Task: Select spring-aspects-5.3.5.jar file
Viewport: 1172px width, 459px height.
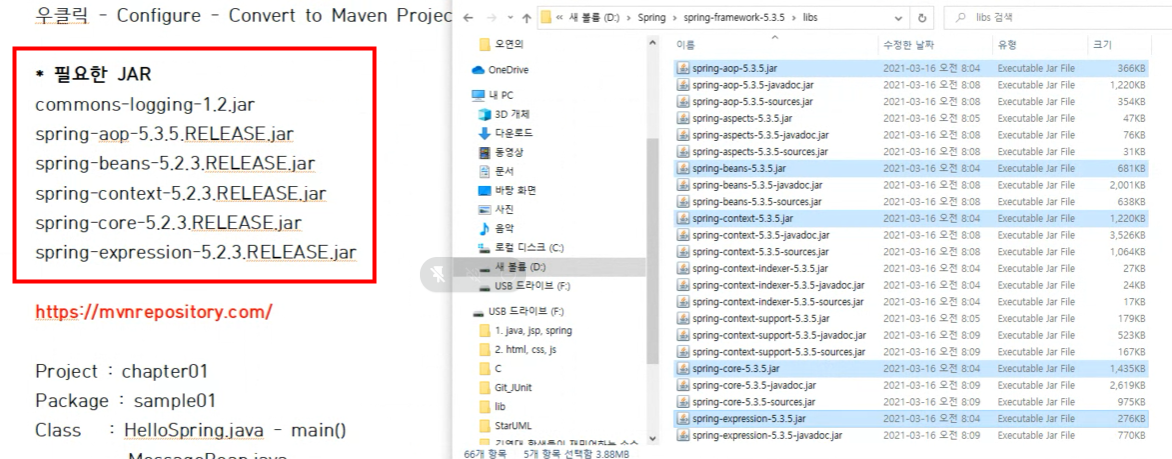Action: 742,118
